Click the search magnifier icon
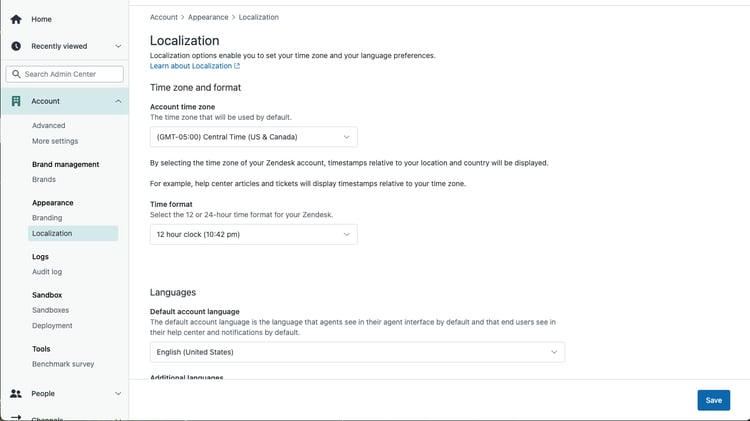The image size is (750, 421). click(15, 74)
